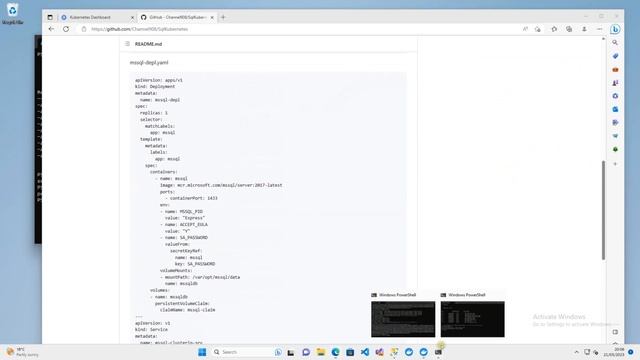
Task: Open the Edge sidebar search icon
Action: [x=615, y=42]
